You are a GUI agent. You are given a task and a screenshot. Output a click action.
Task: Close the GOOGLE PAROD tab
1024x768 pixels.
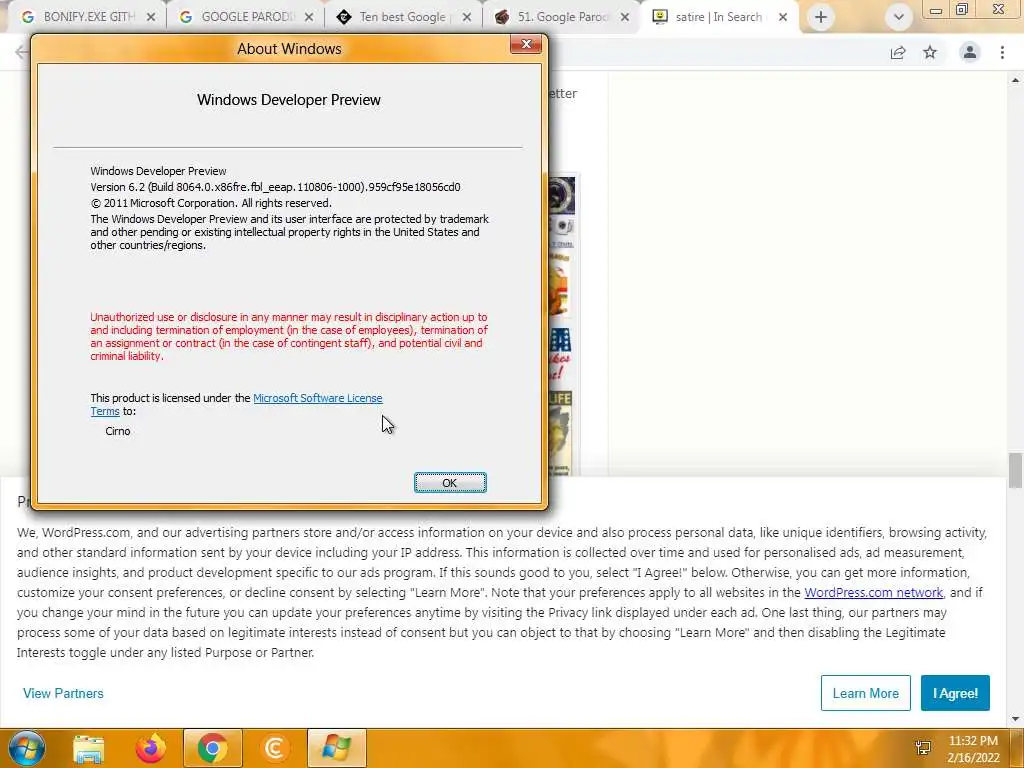309,17
